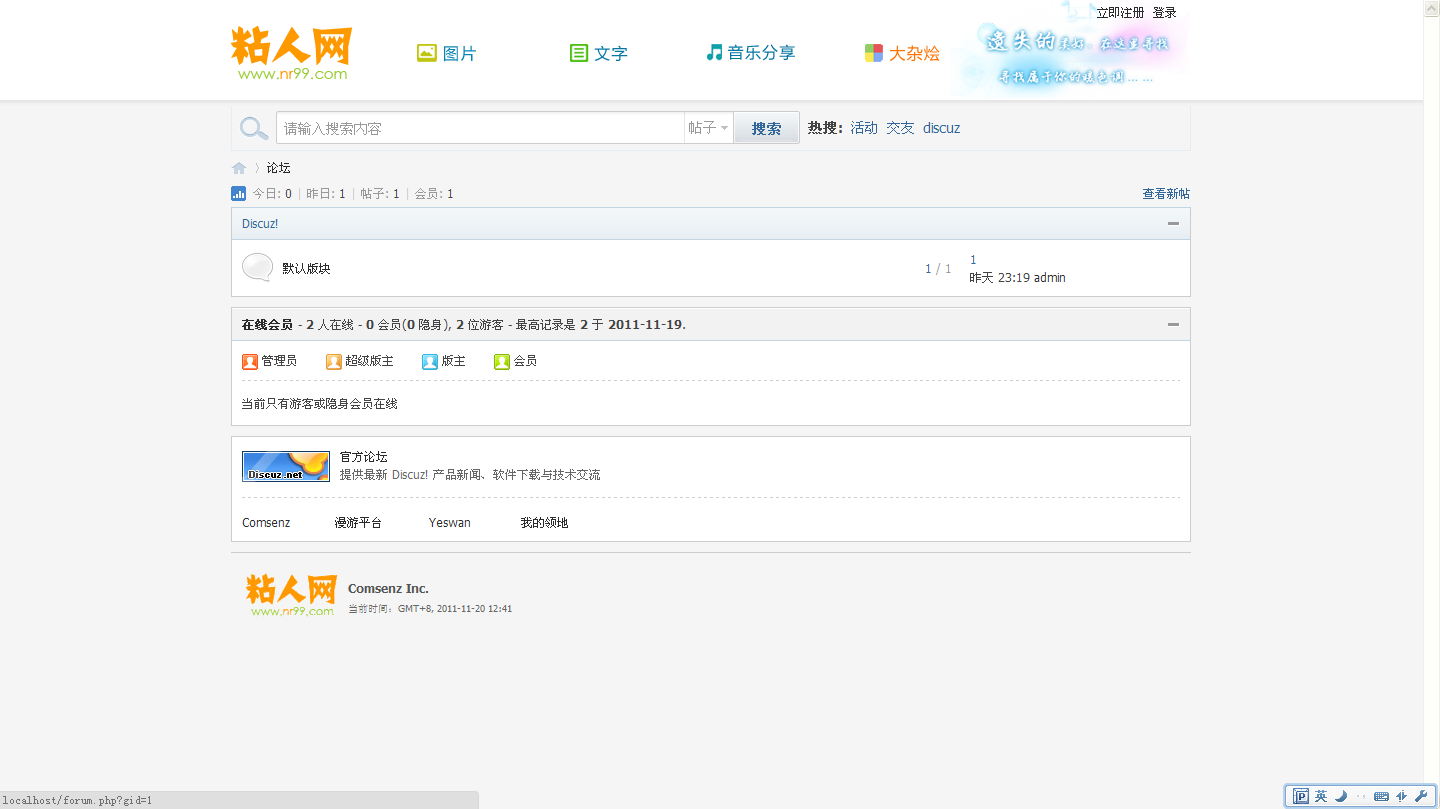Click the green 会员 member icon

(502, 361)
